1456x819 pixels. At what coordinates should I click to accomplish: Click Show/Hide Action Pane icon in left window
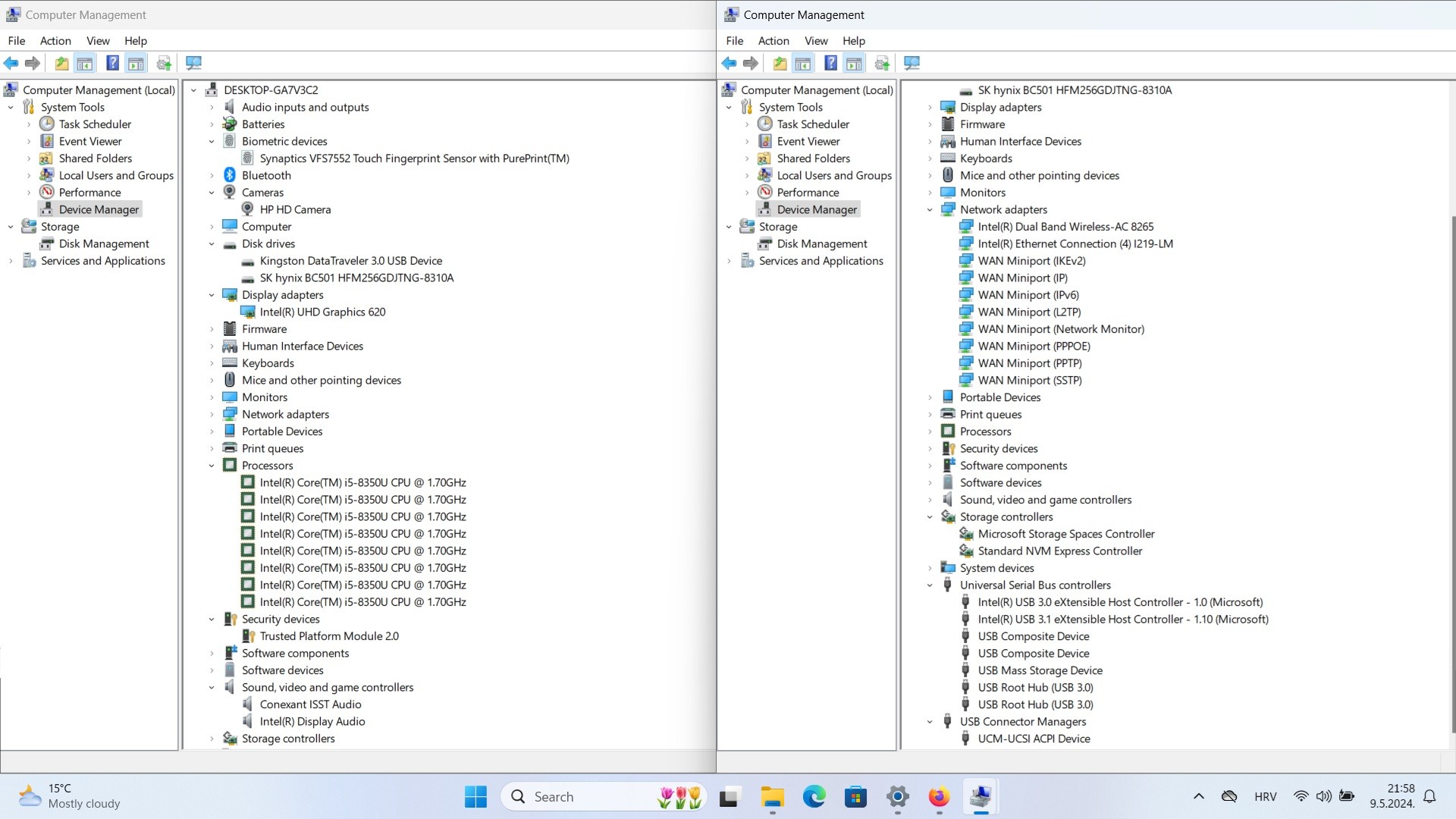tap(136, 64)
